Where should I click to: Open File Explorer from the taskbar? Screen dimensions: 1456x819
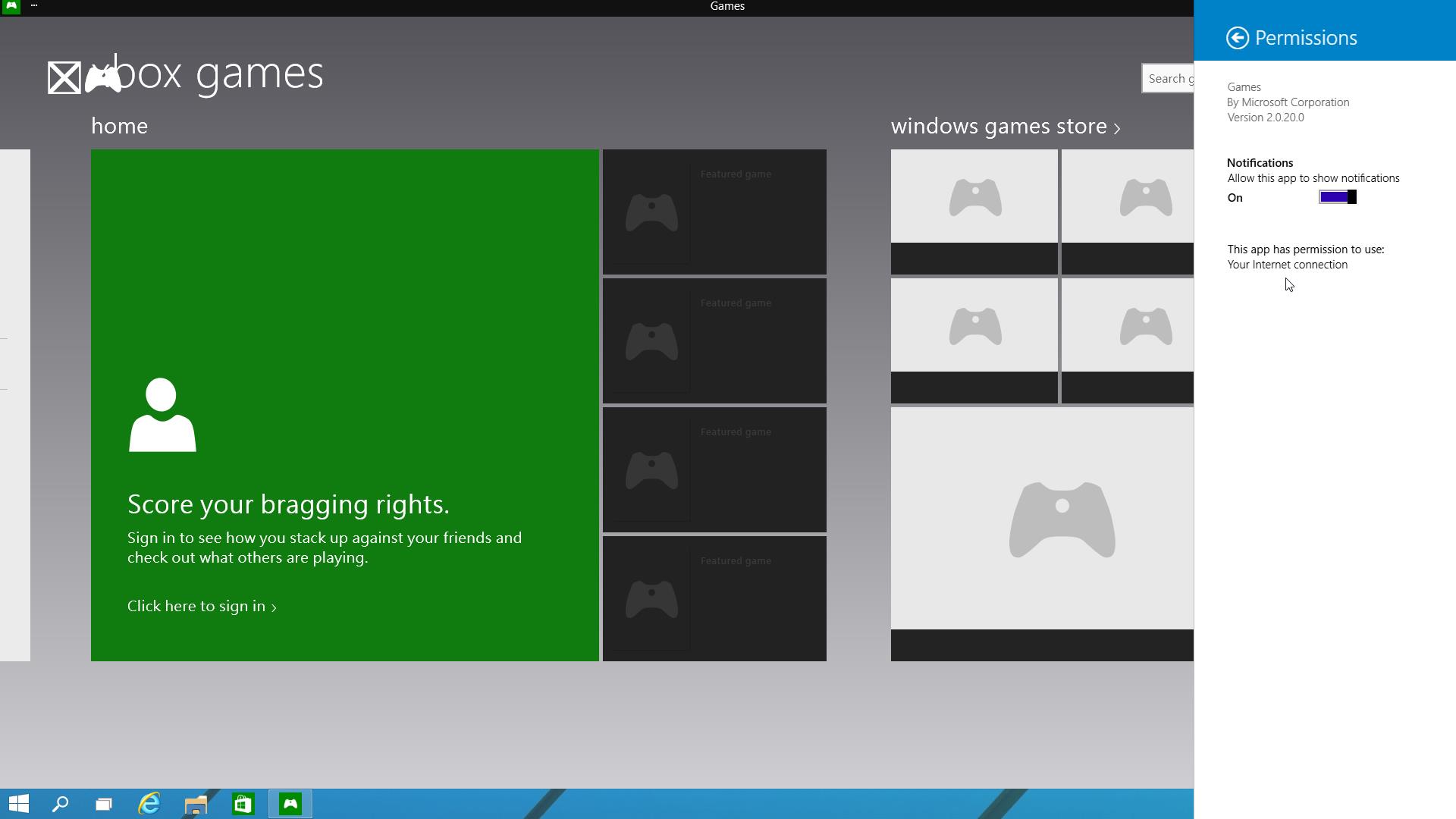(196, 804)
